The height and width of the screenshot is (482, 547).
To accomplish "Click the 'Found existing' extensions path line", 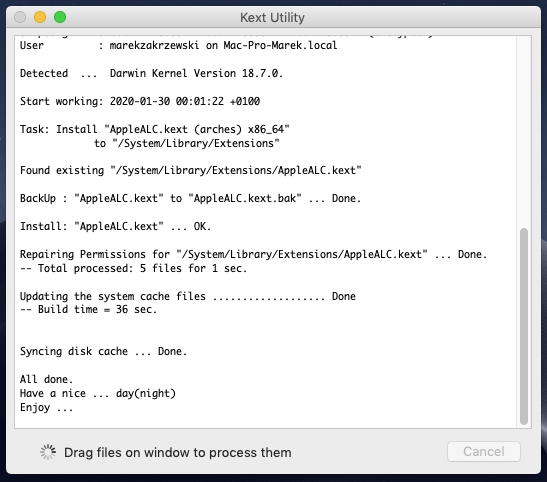I will [190, 170].
